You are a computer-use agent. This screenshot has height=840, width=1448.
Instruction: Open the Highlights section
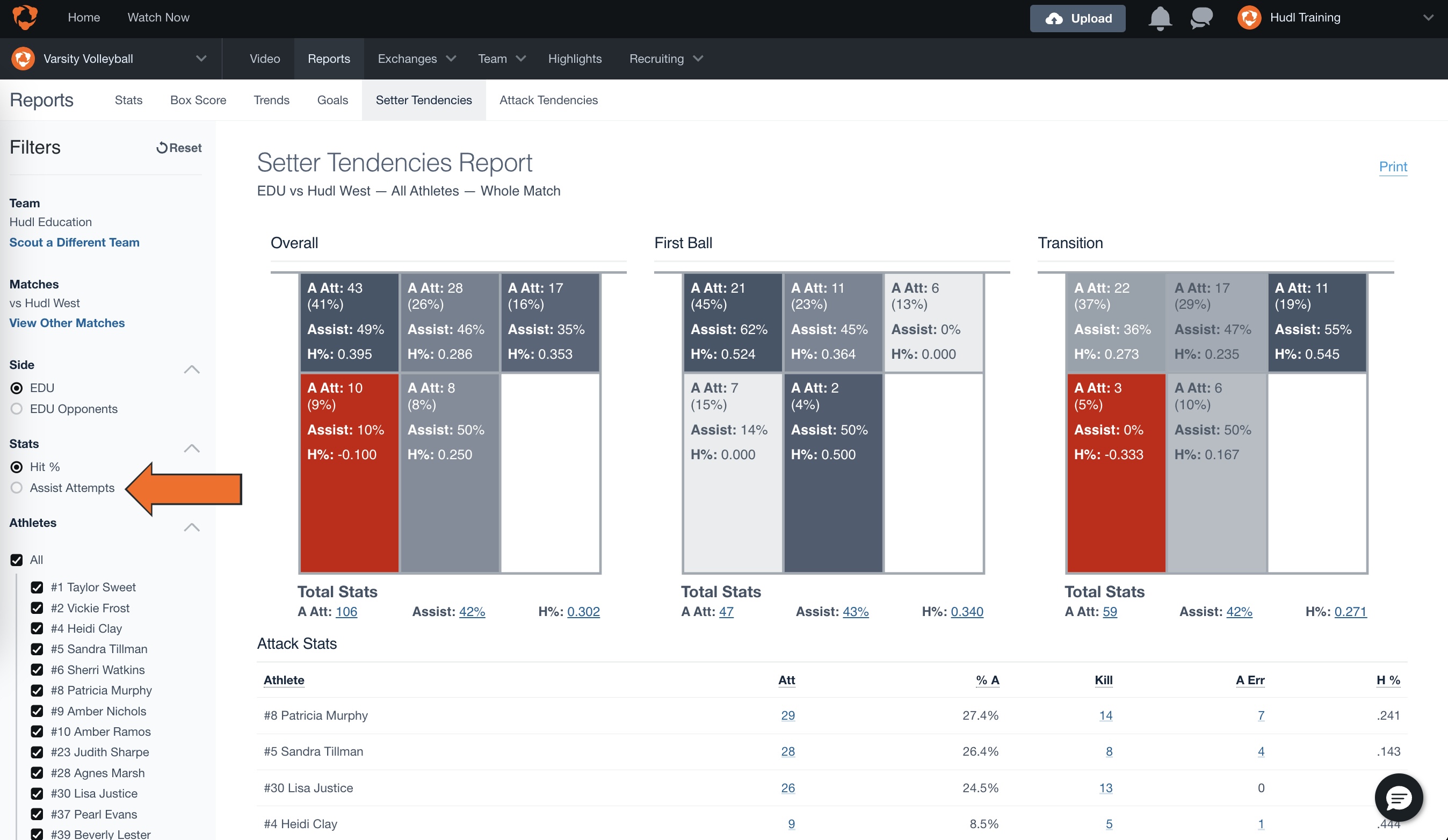point(575,59)
